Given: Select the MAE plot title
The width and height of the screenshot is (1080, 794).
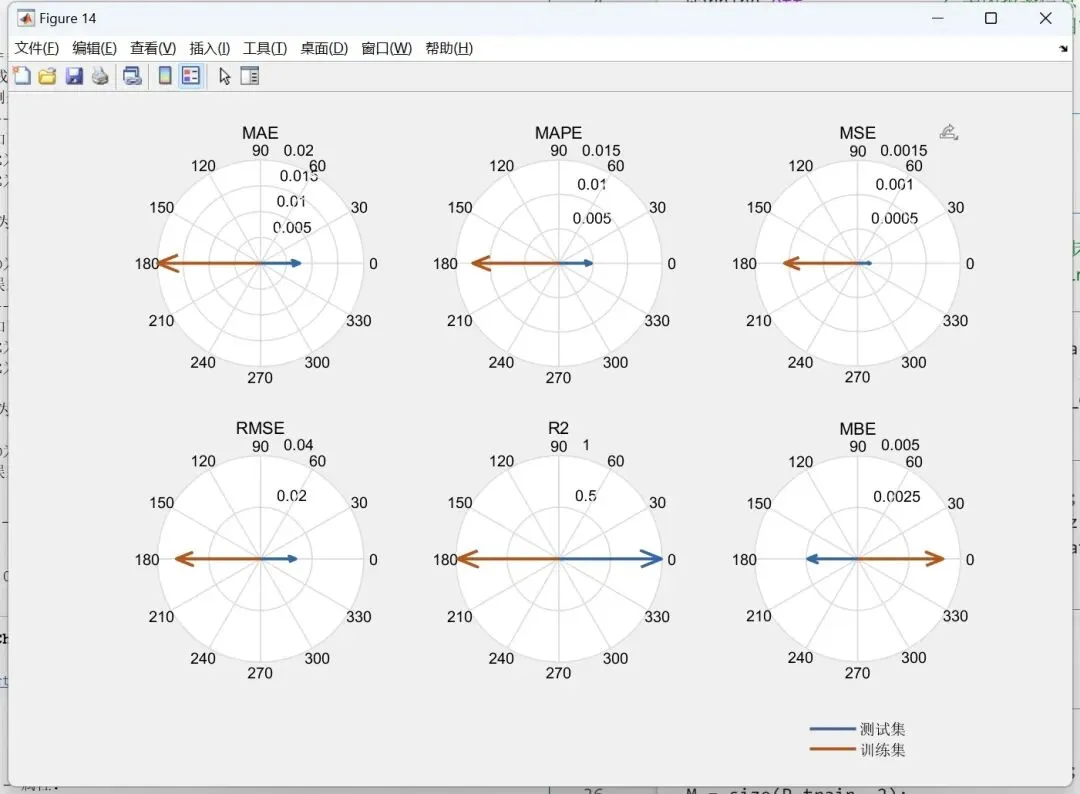Looking at the screenshot, I should 260,132.
